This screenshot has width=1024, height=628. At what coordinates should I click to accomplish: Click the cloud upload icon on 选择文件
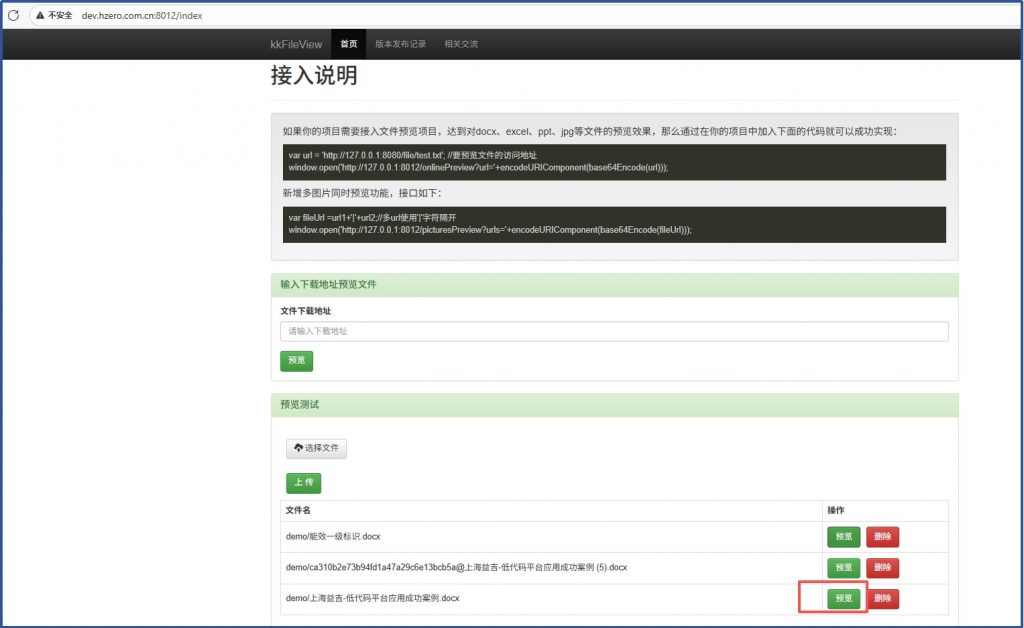click(x=298, y=448)
